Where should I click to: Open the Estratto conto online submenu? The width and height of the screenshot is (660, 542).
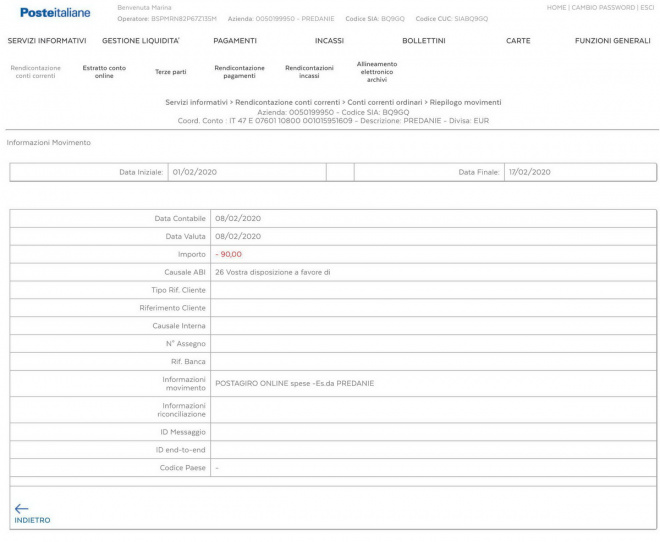104,72
